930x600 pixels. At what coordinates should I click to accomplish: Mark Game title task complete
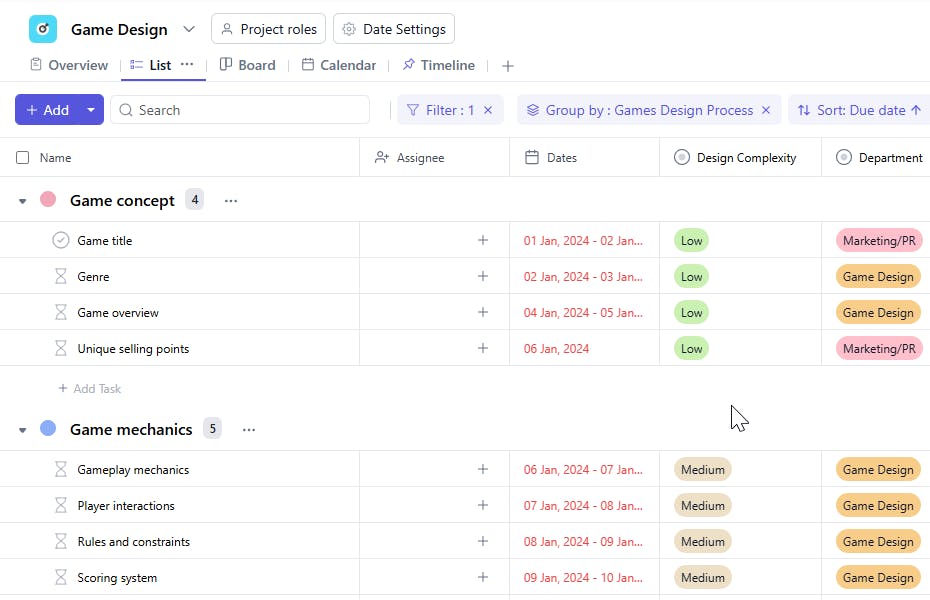pyautogui.click(x=61, y=241)
